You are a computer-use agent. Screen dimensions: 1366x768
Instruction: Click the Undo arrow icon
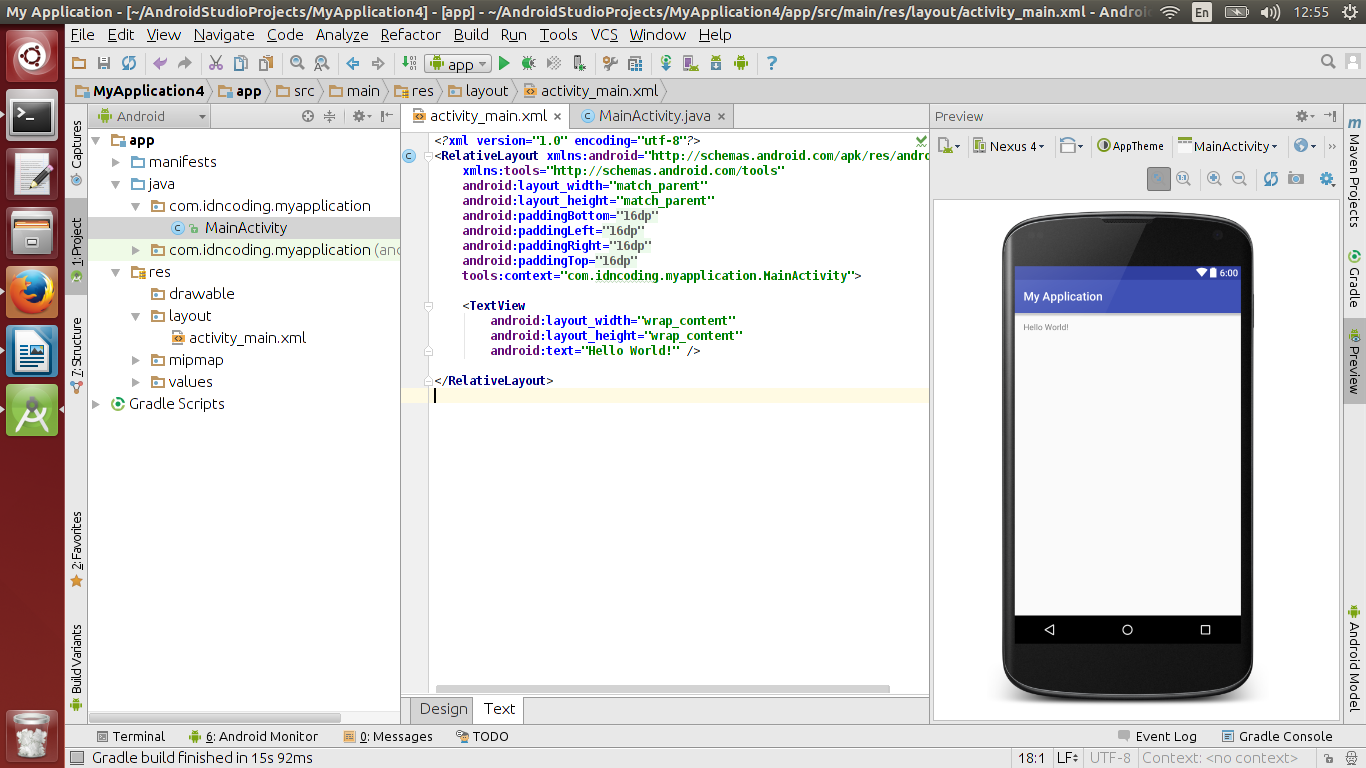point(160,63)
